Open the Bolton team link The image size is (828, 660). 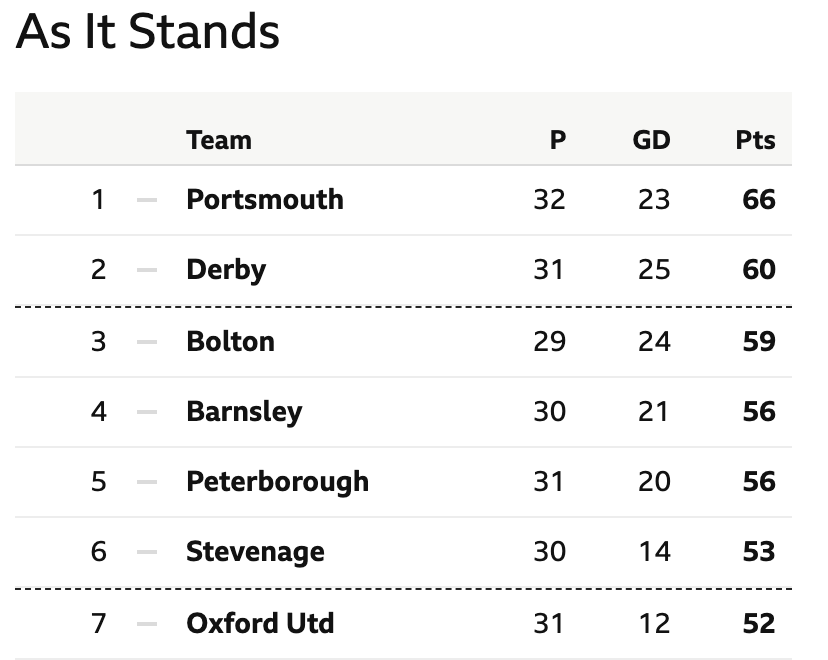point(230,342)
